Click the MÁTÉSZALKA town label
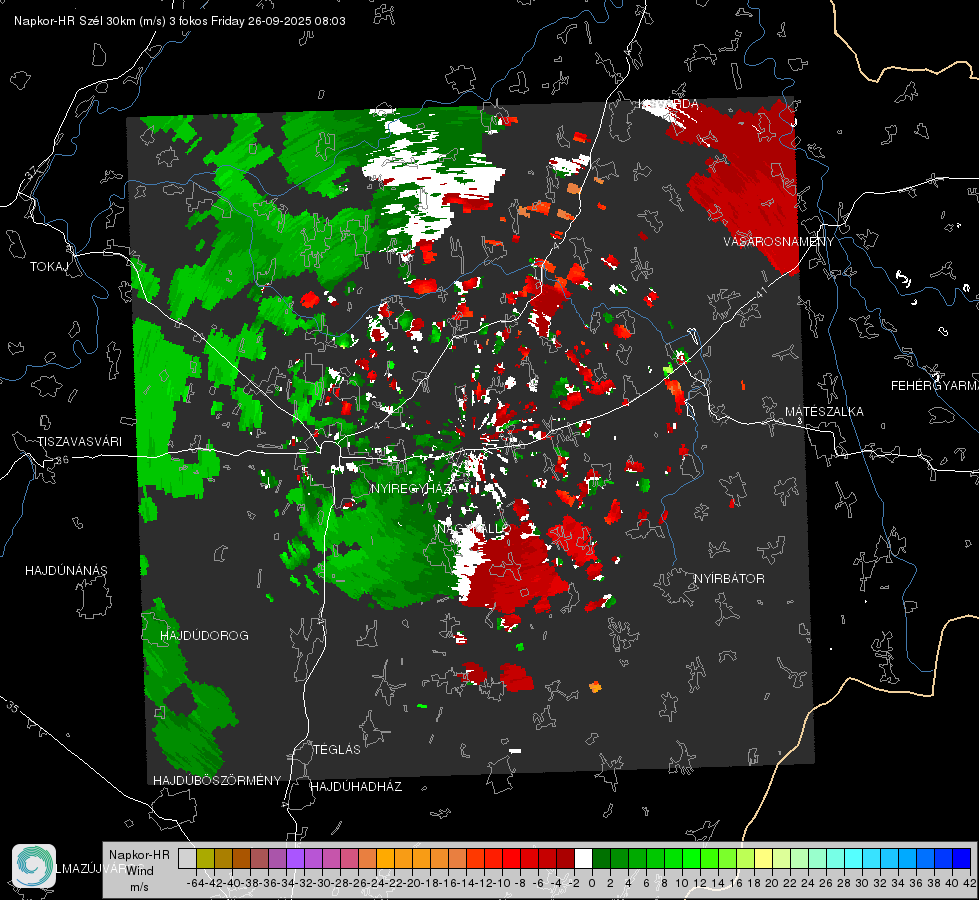979x900 pixels. pos(824,412)
